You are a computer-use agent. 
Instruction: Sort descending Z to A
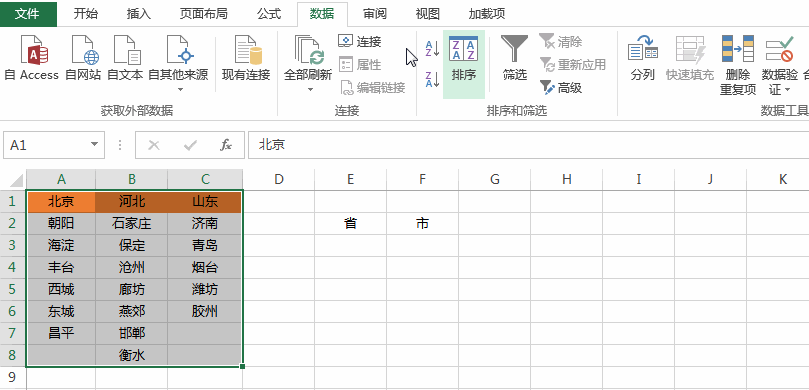tap(432, 79)
